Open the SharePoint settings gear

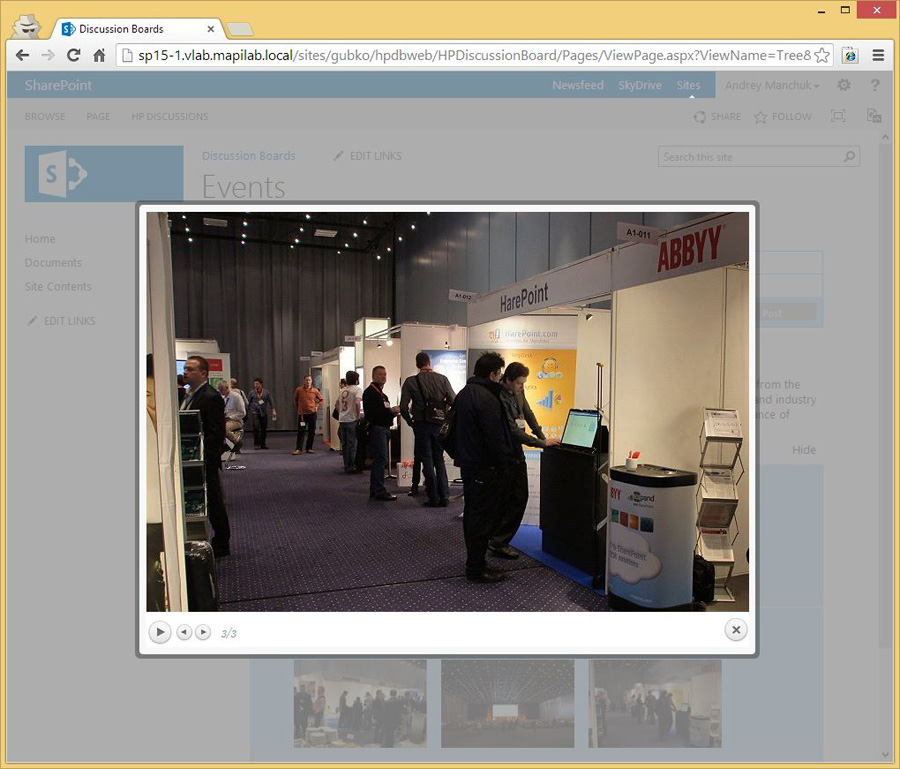click(x=844, y=85)
